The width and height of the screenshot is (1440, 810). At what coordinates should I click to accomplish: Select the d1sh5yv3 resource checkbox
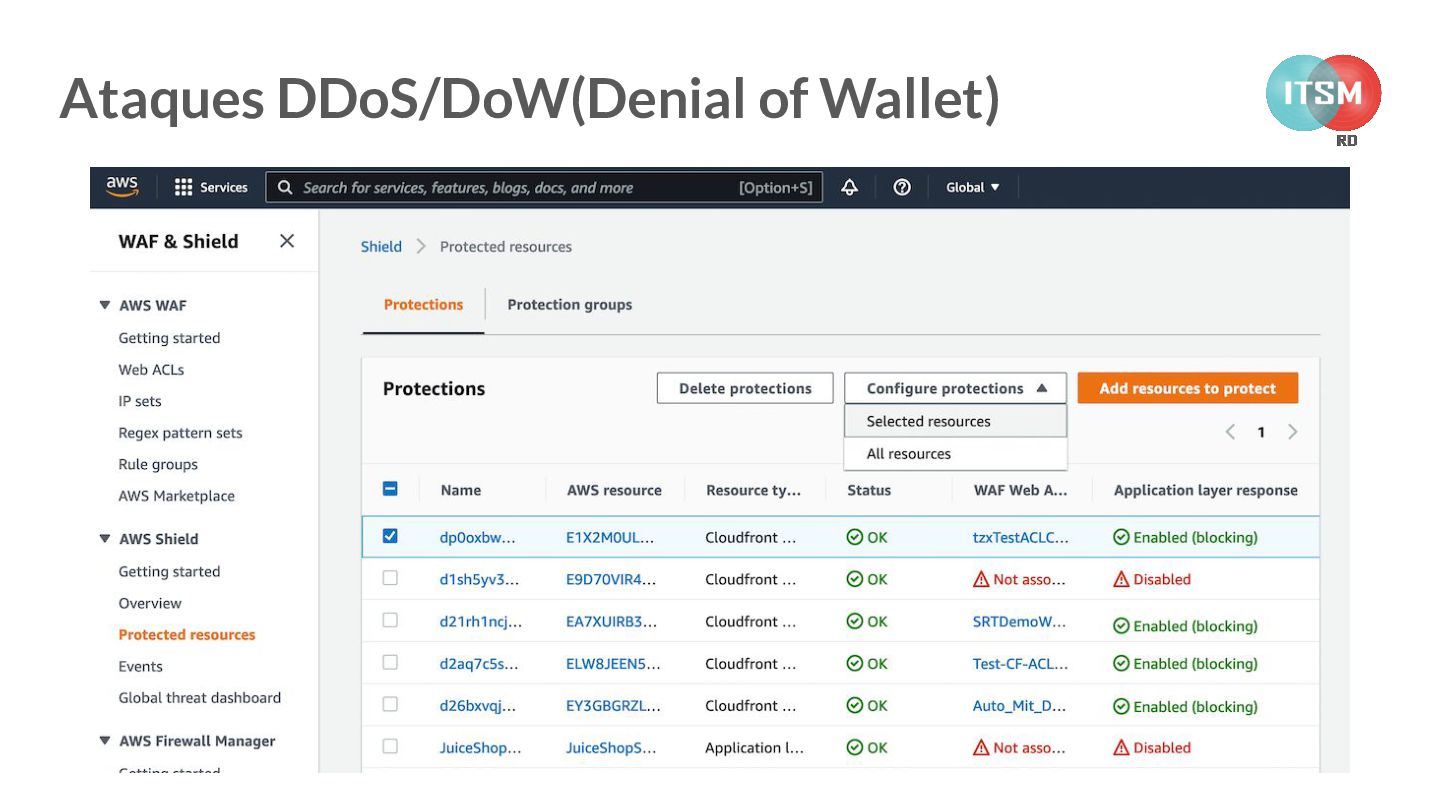390,578
